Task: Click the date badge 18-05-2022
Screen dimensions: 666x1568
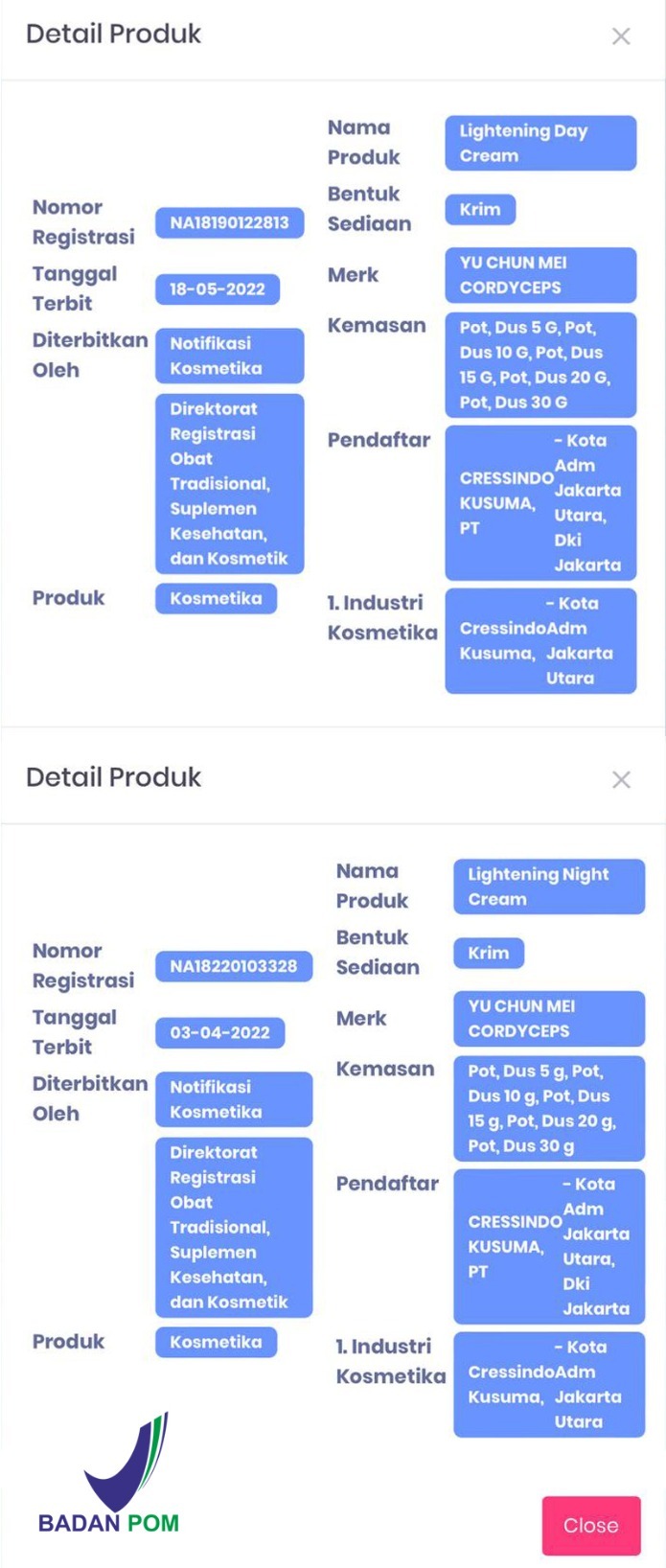Action: coord(218,289)
